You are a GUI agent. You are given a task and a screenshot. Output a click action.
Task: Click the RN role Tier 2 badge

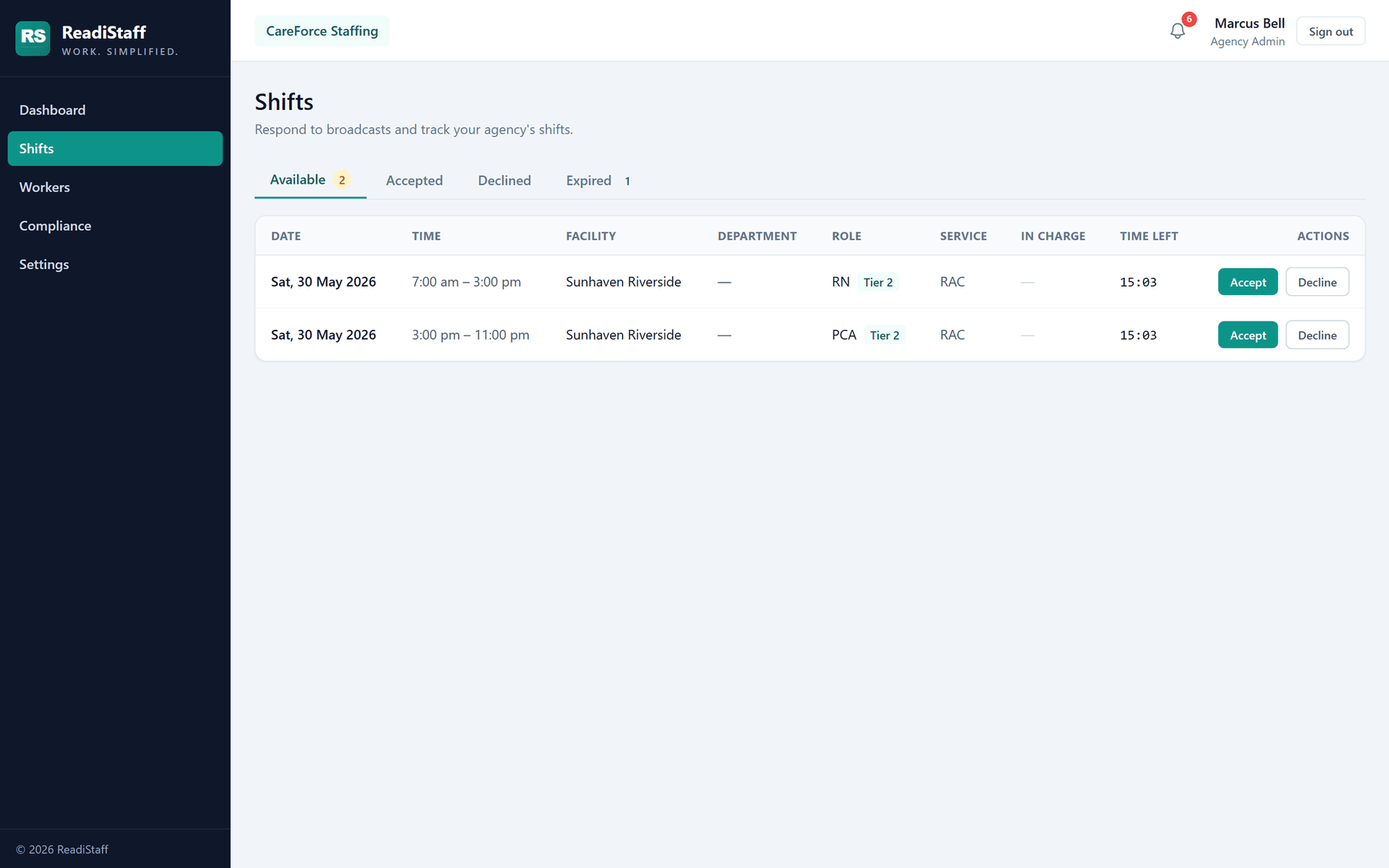(x=878, y=282)
